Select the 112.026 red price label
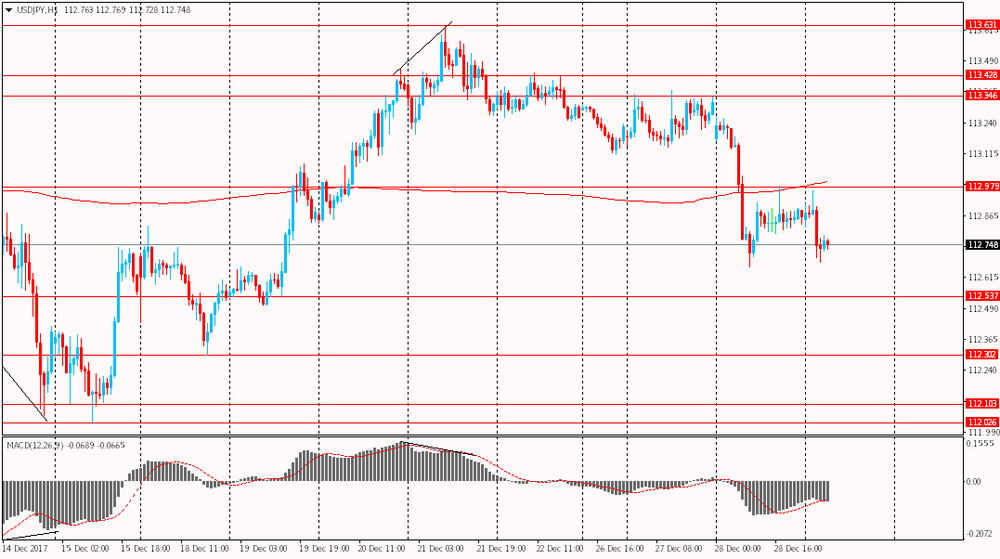The height and width of the screenshot is (559, 1000). (x=982, y=423)
